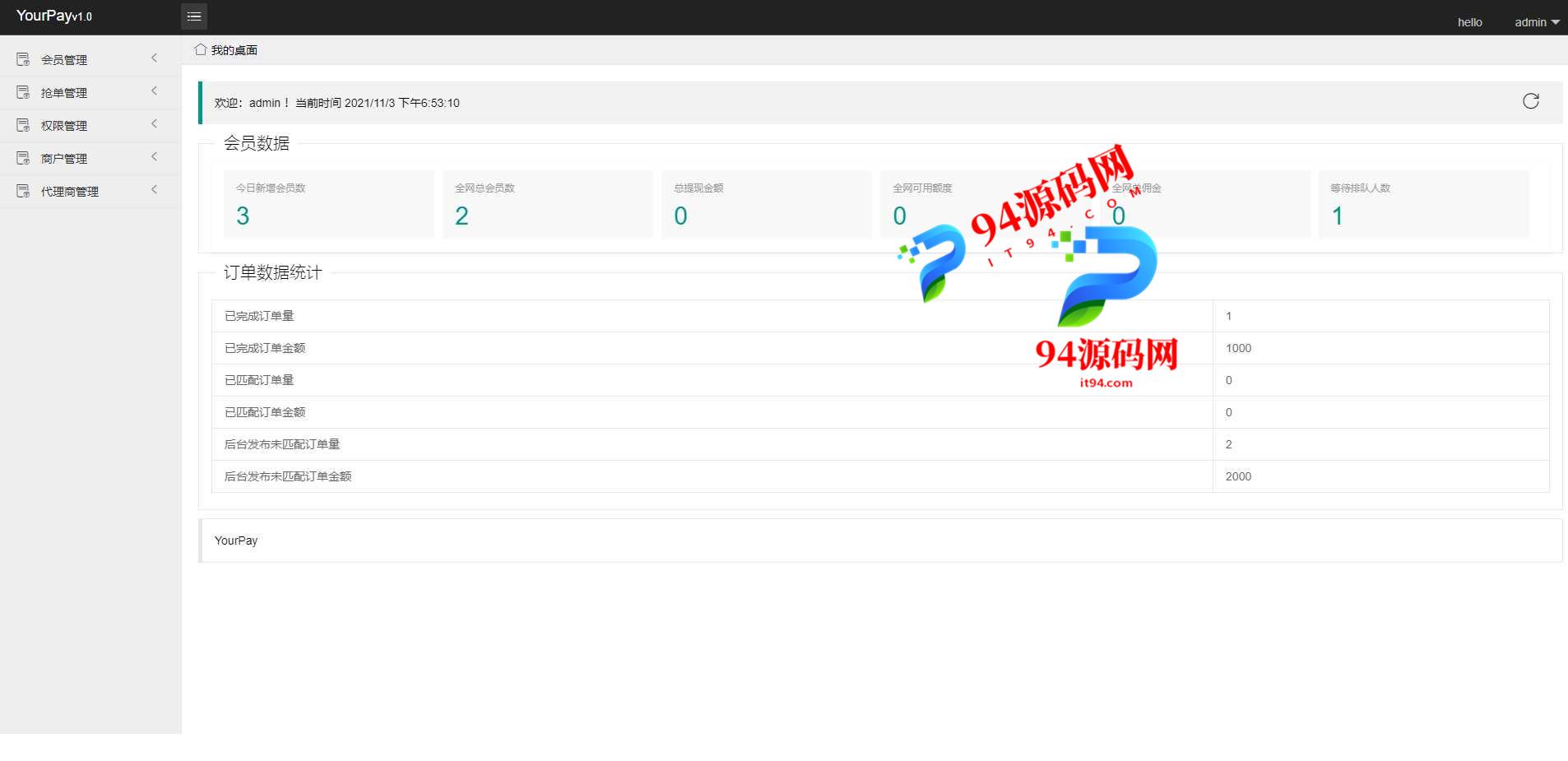Click the 今日新增会员数 card value 3
This screenshot has height=761, width=1568.
(x=243, y=216)
